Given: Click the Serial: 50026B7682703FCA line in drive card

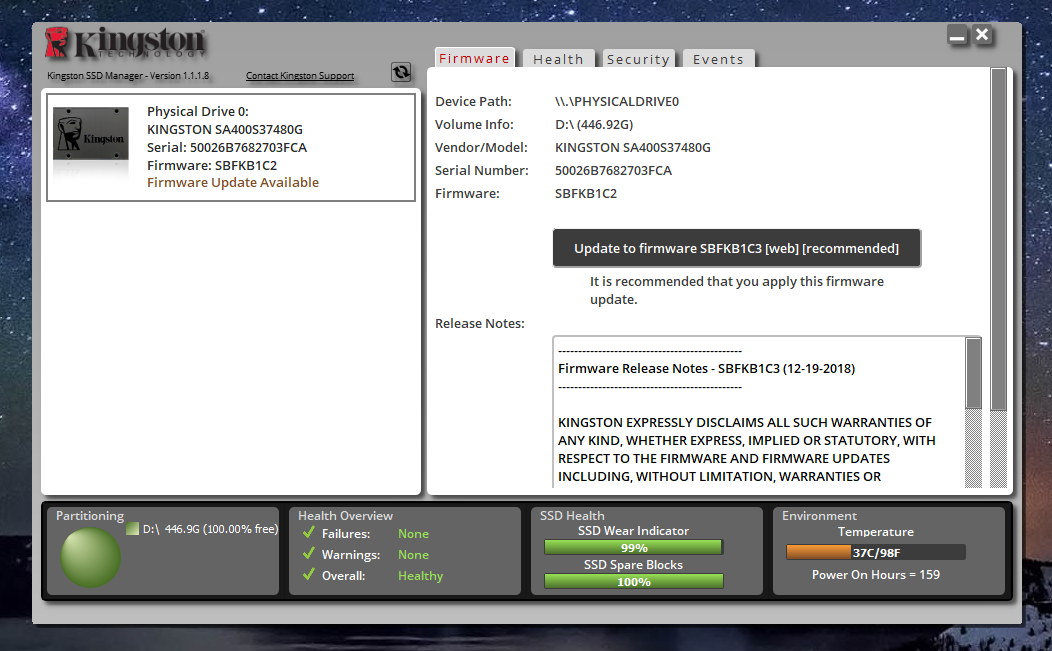Looking at the screenshot, I should pos(227,148).
